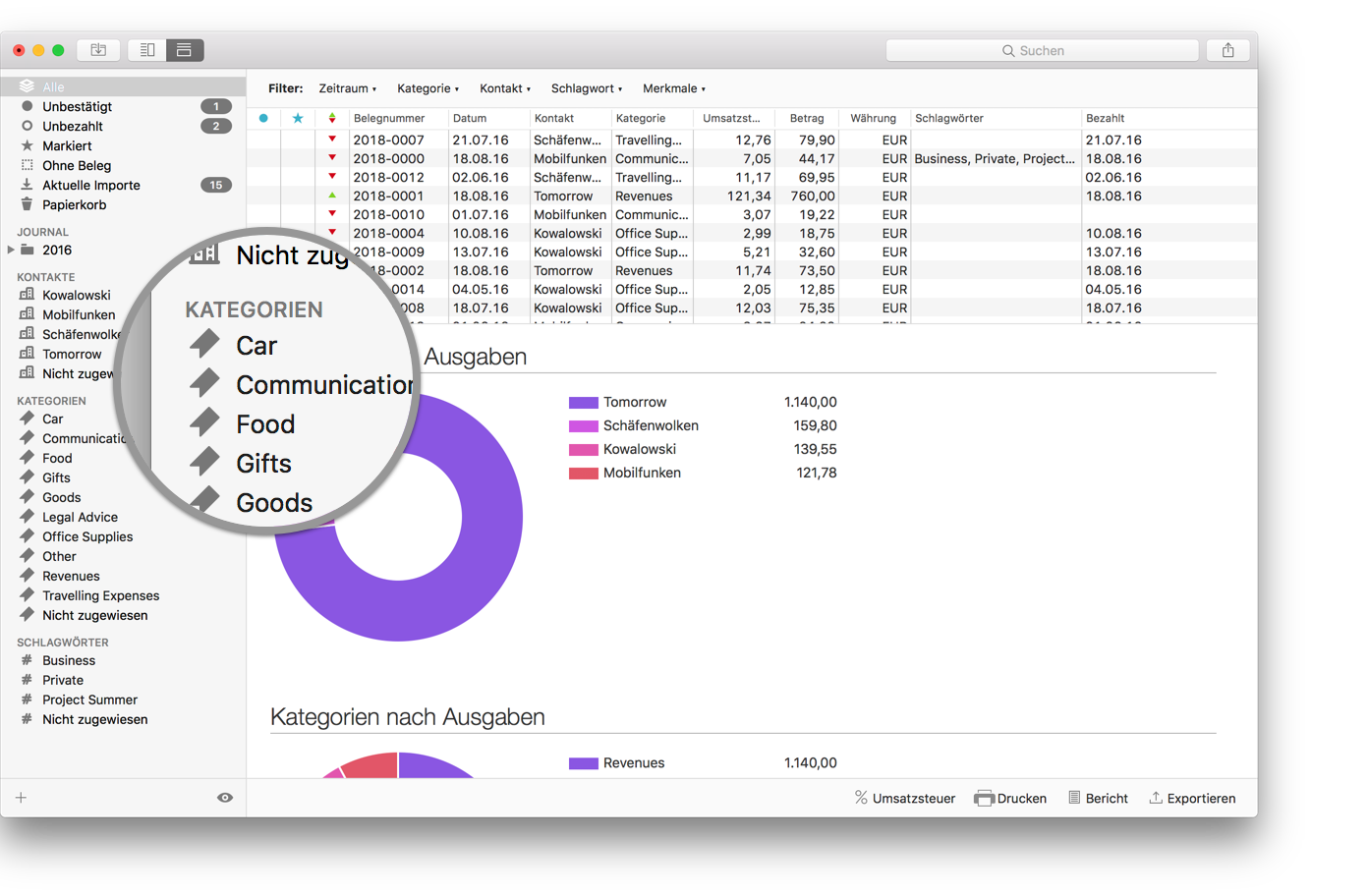Image resolution: width=1368 pixels, height=896 pixels.
Task: Open the Kategorie filter dropdown
Action: (426, 88)
